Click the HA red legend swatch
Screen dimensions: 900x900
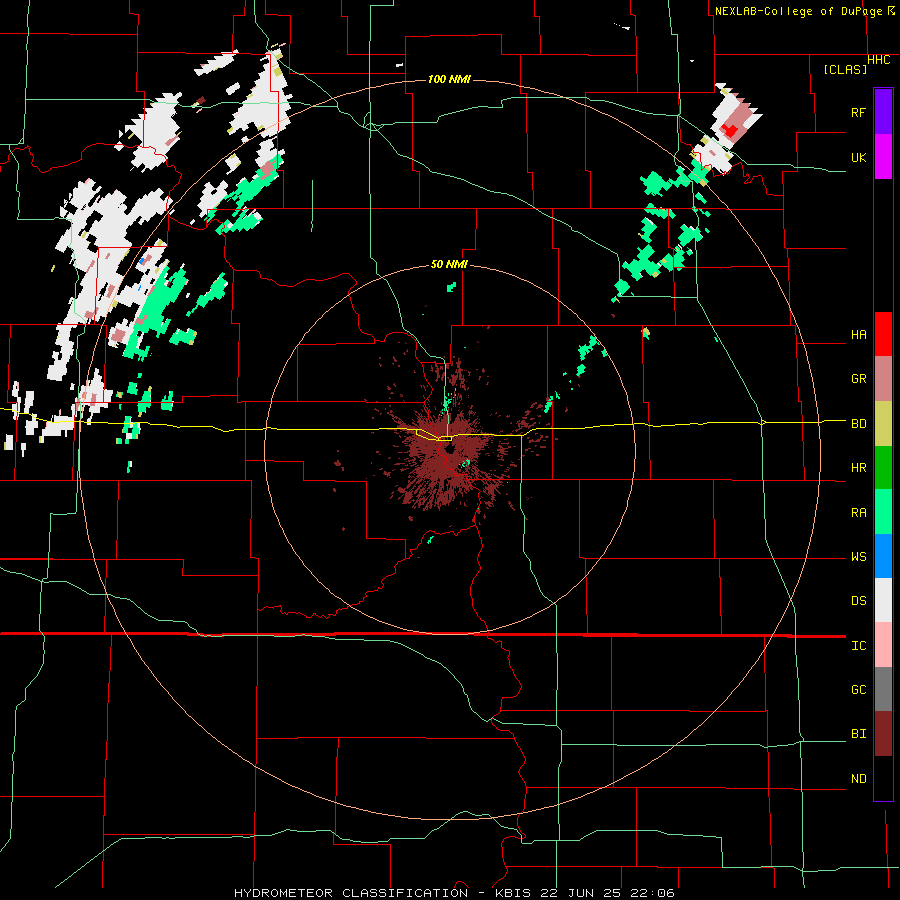coord(883,334)
